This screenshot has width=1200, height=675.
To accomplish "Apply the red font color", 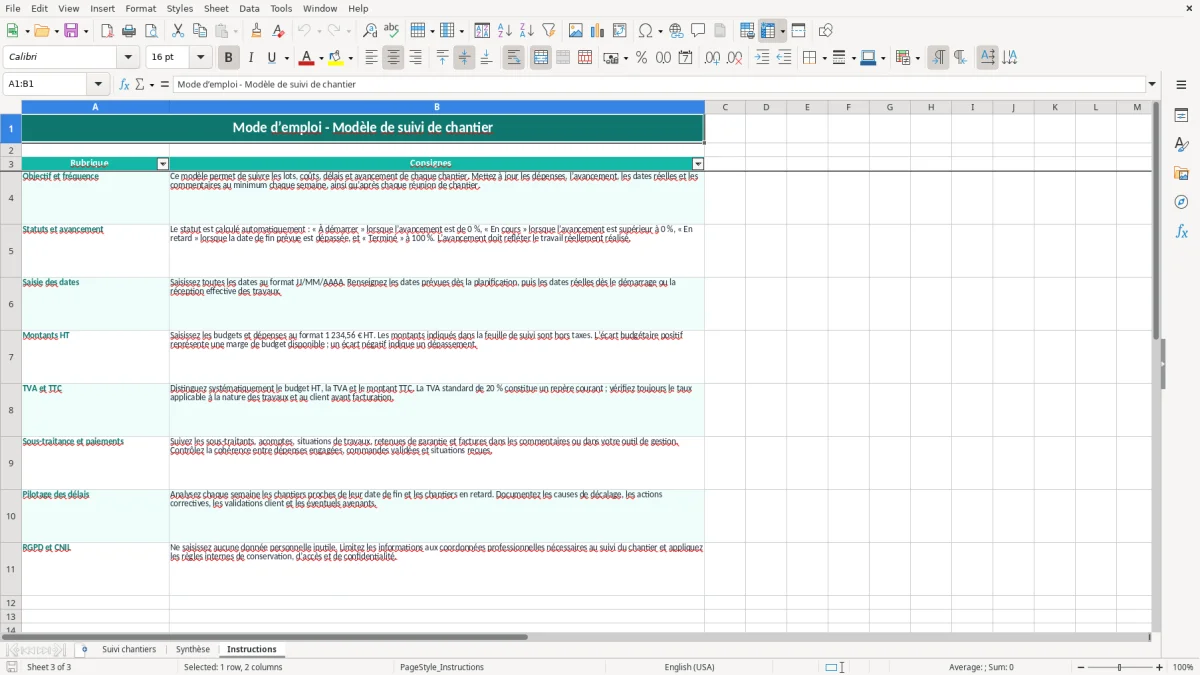I will (306, 58).
